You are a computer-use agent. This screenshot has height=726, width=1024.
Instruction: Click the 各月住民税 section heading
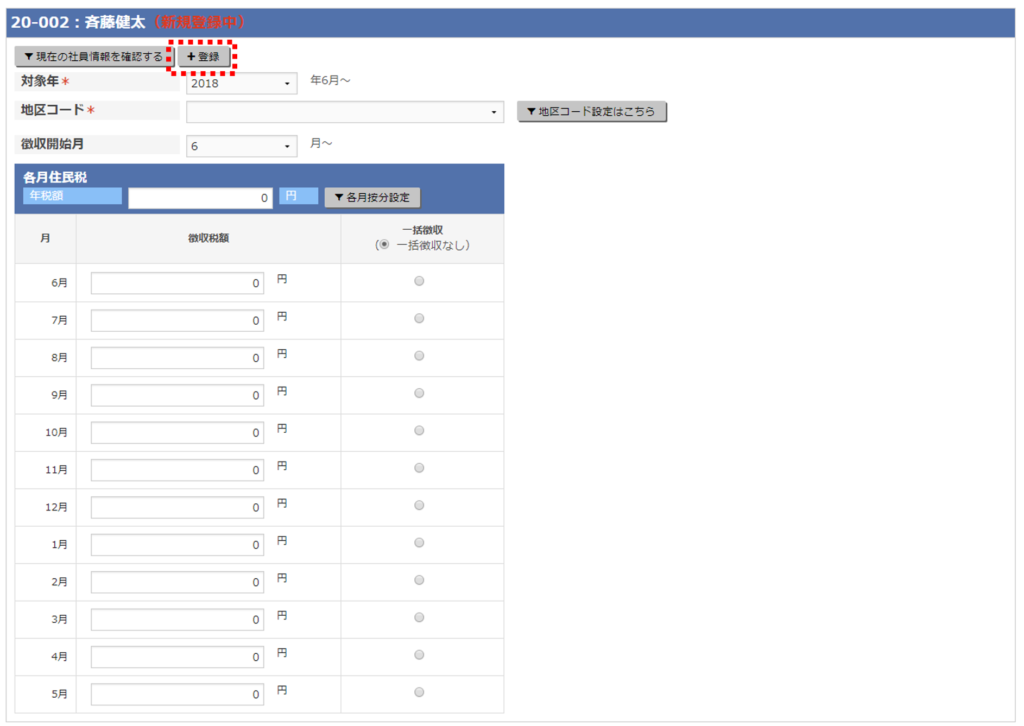click(x=55, y=177)
